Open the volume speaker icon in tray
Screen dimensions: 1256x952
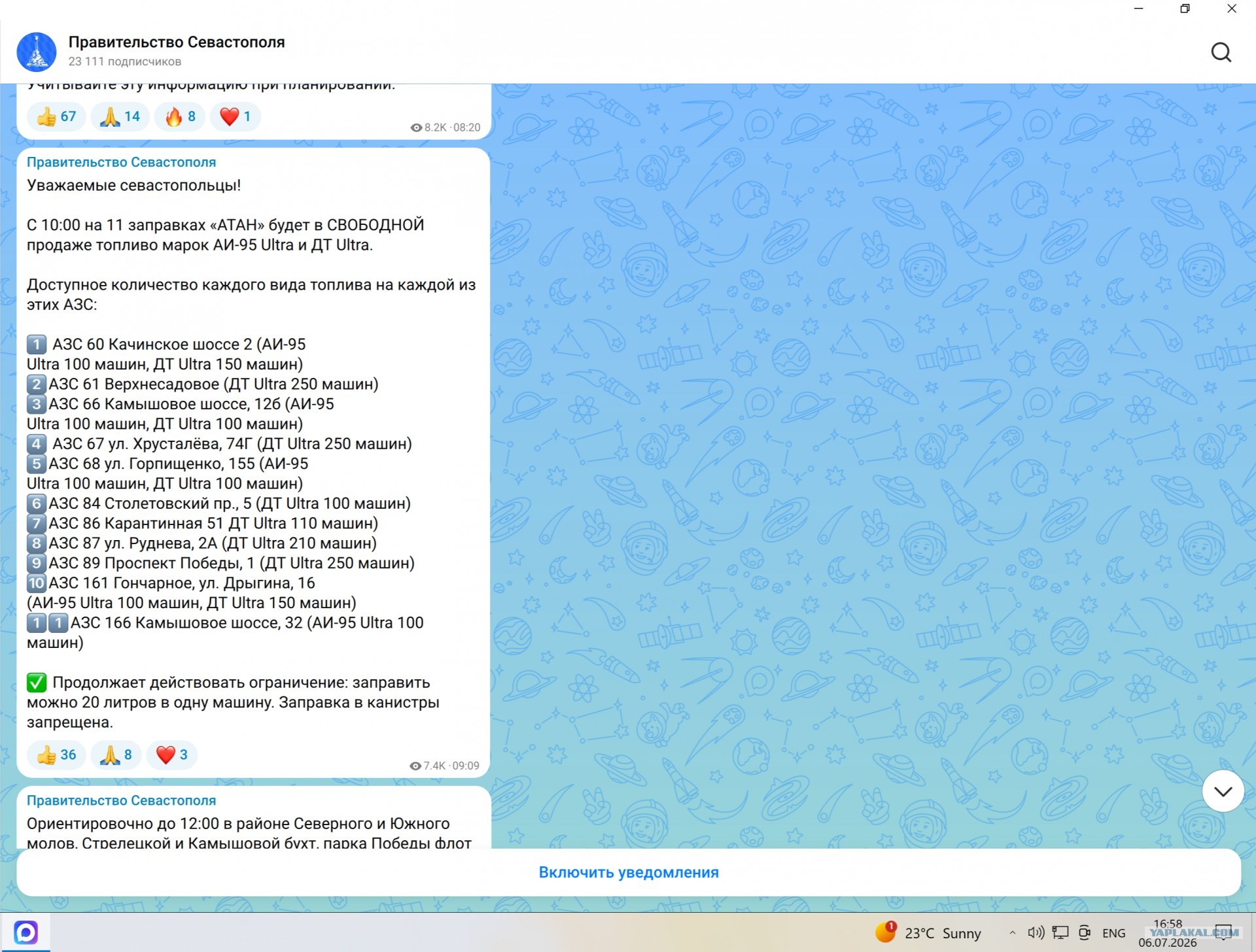pos(1036,933)
